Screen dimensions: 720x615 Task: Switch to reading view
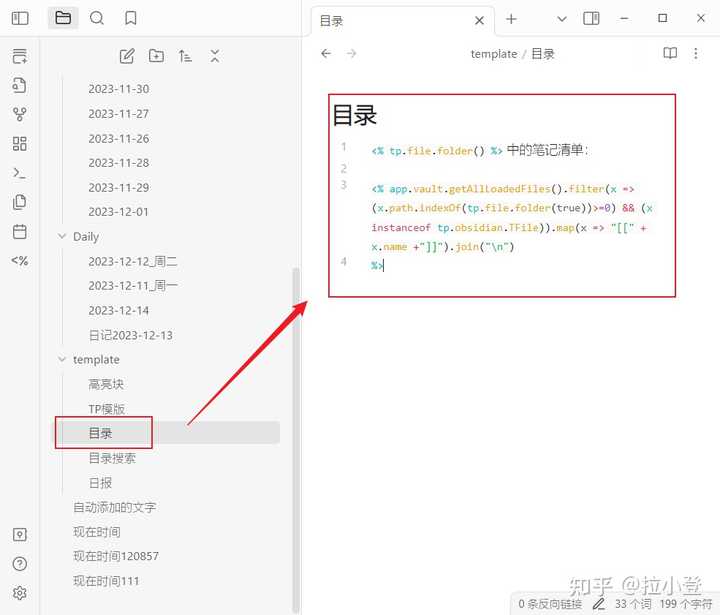point(670,54)
